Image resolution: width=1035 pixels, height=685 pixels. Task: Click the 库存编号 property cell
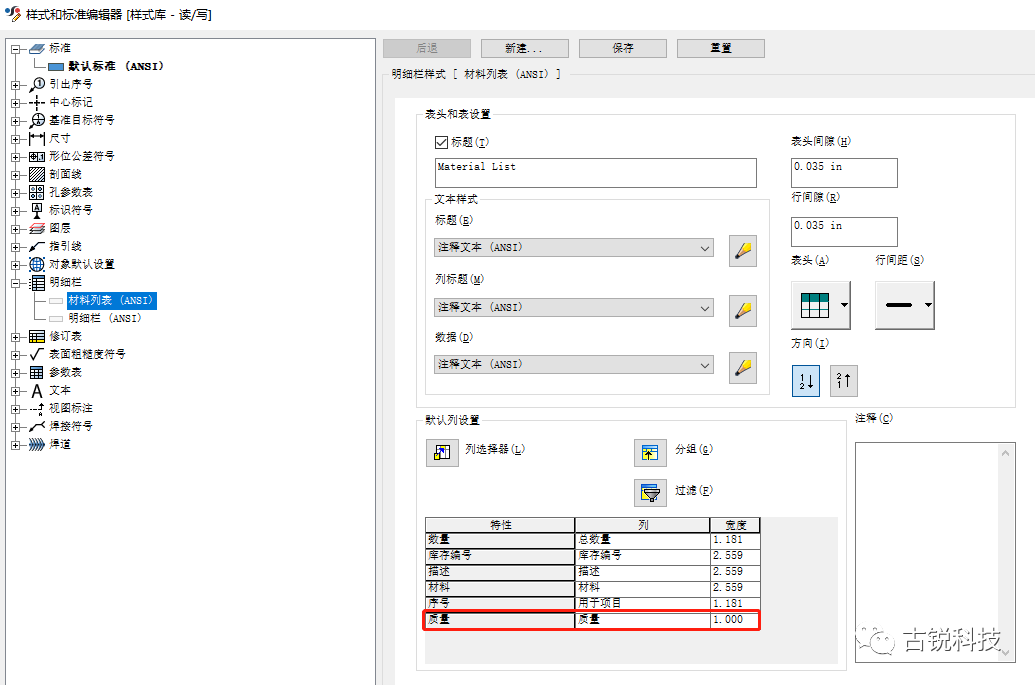coord(500,556)
